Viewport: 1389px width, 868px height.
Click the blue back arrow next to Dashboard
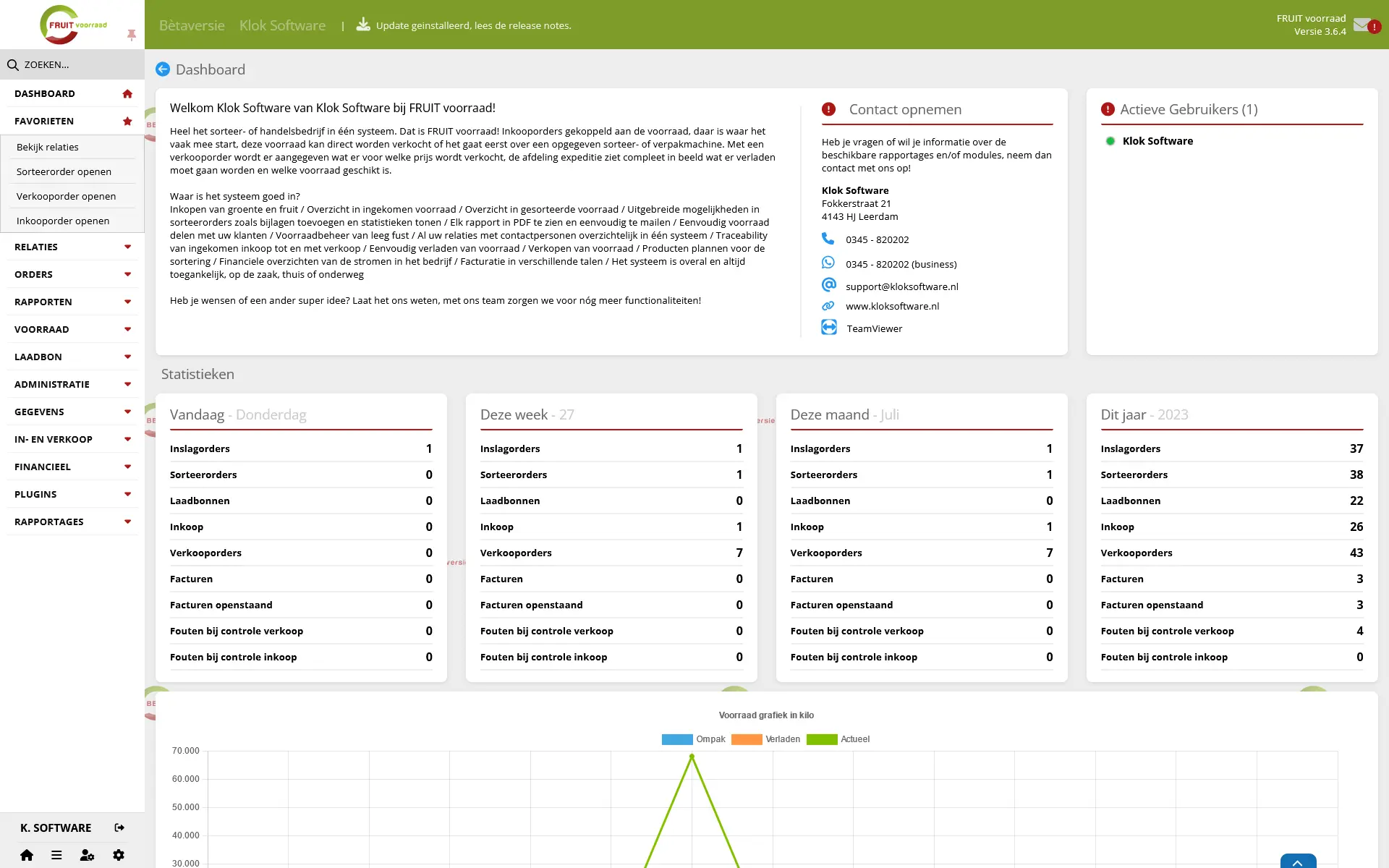click(163, 69)
